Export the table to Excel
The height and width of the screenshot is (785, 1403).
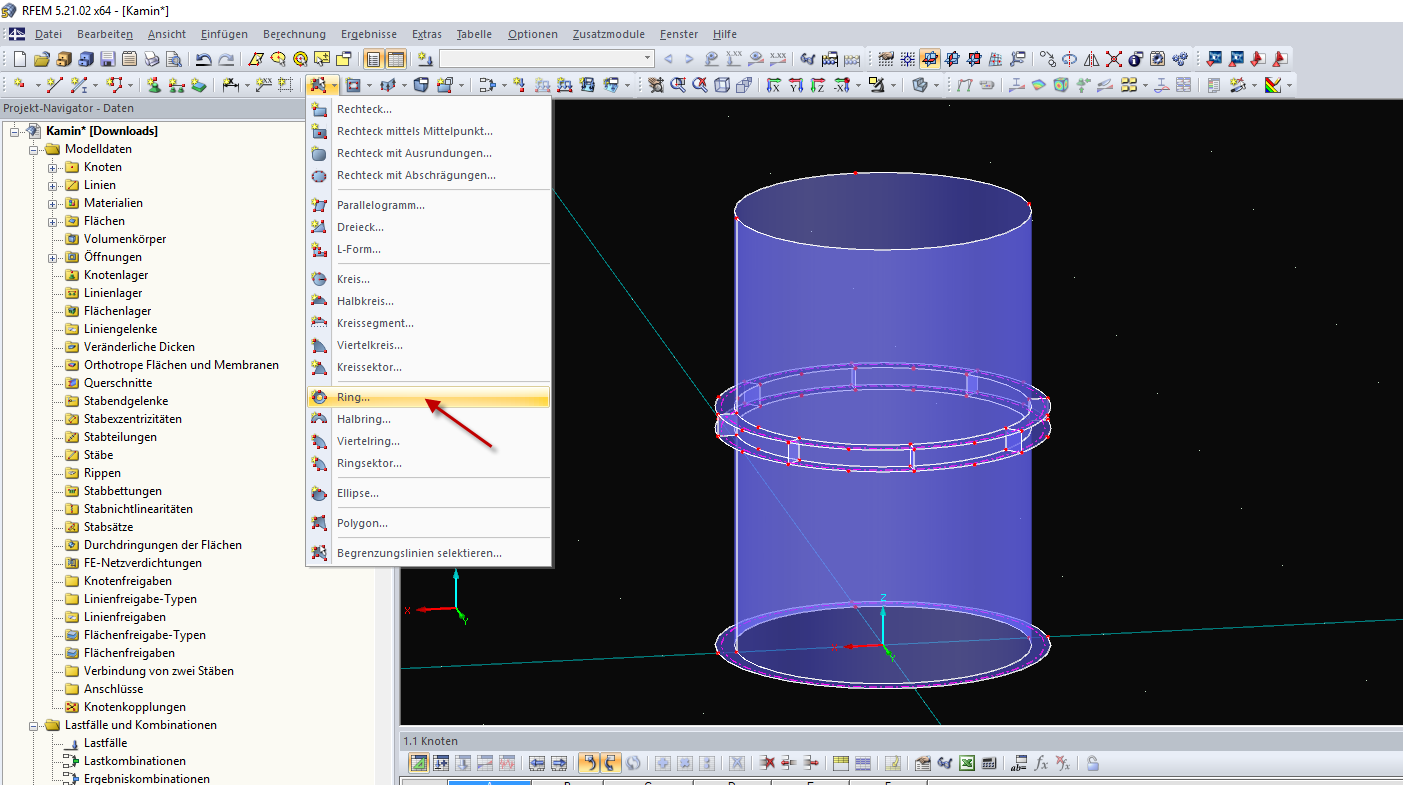pos(967,762)
